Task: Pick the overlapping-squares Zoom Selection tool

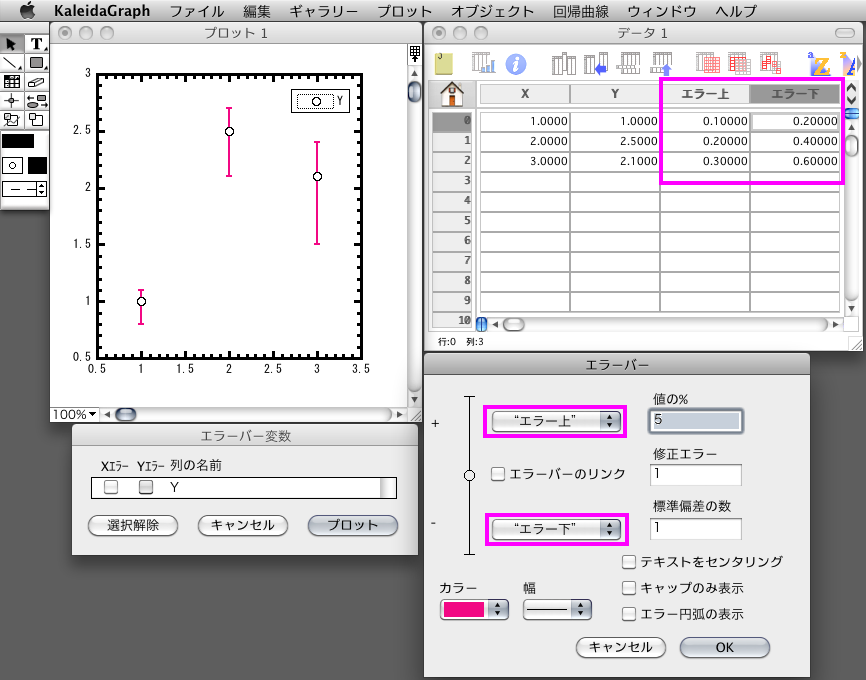Action: point(36,120)
